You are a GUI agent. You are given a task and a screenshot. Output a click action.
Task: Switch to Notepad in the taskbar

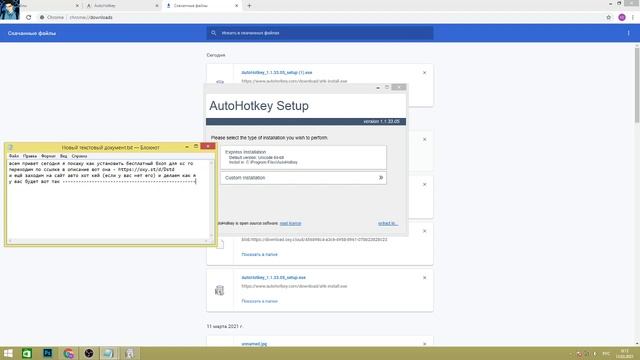click(x=109, y=353)
